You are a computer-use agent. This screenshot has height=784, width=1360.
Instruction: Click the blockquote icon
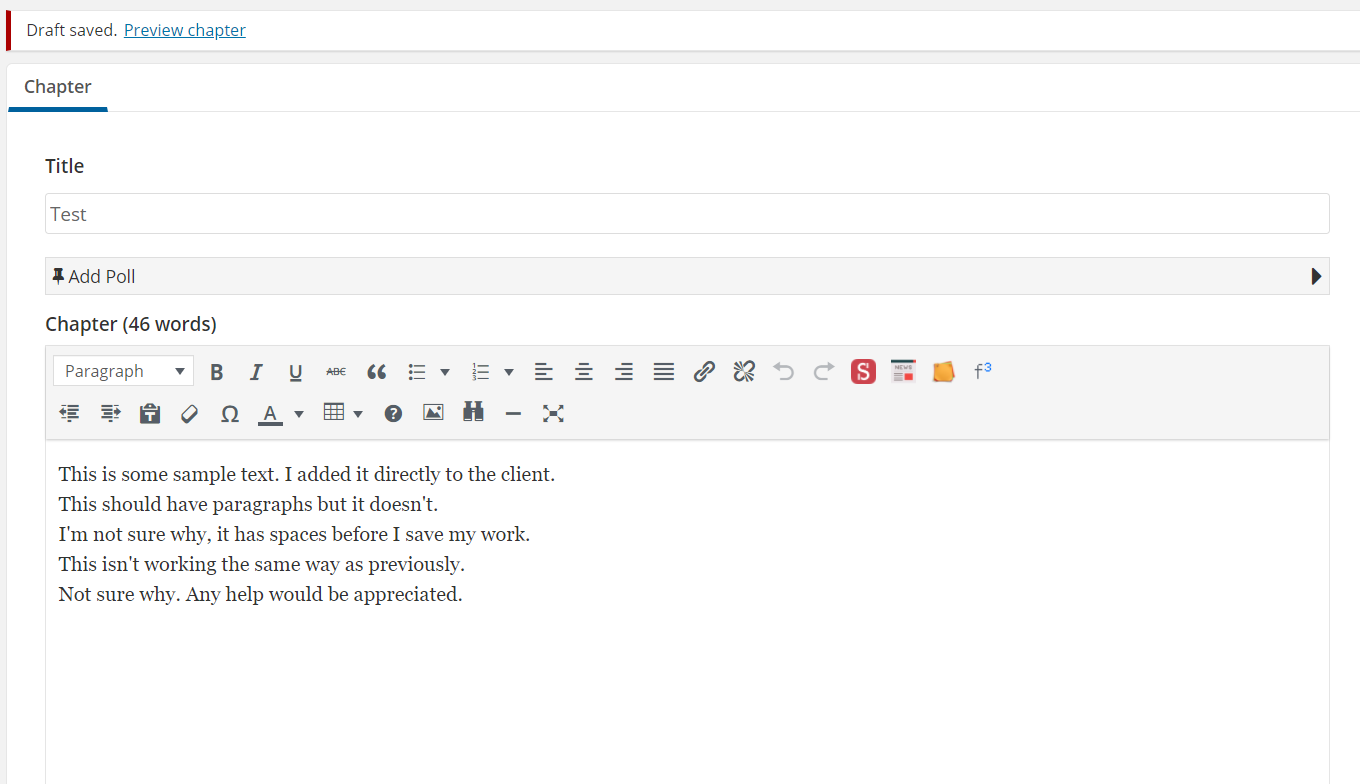376,372
